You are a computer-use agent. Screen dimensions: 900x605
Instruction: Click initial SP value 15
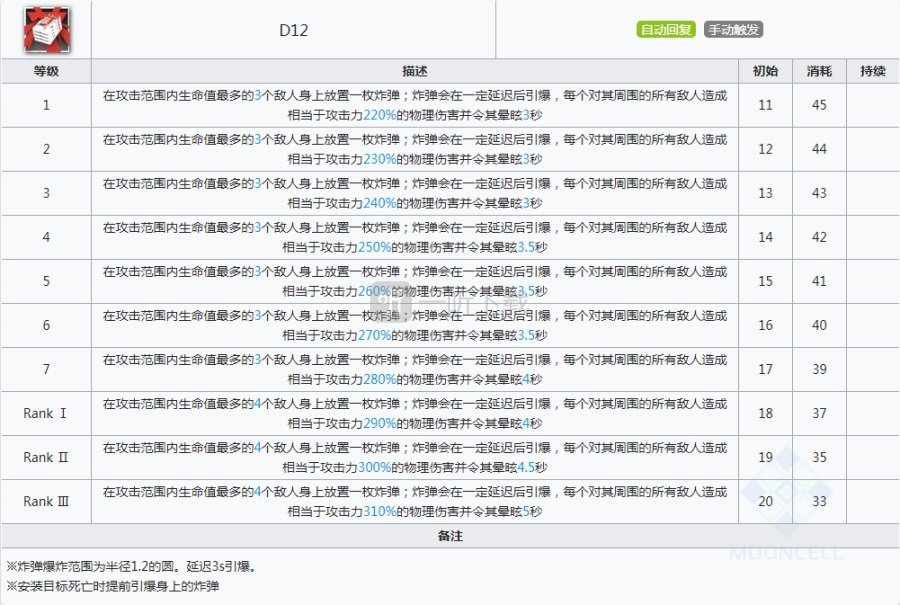point(765,281)
